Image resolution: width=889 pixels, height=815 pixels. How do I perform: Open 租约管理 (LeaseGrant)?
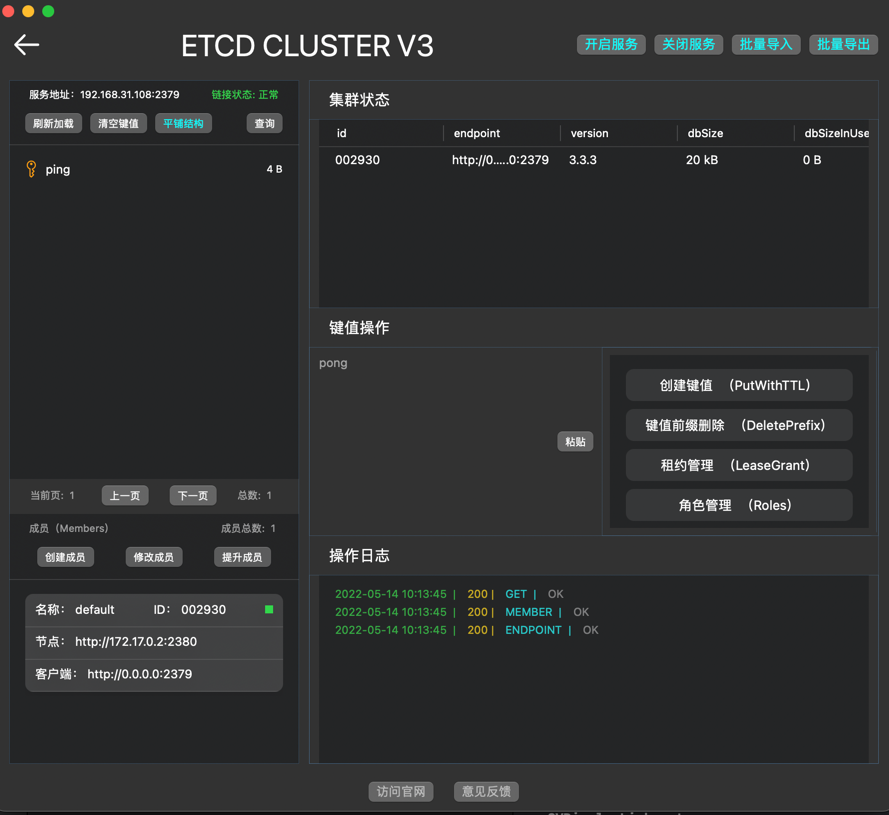738,465
